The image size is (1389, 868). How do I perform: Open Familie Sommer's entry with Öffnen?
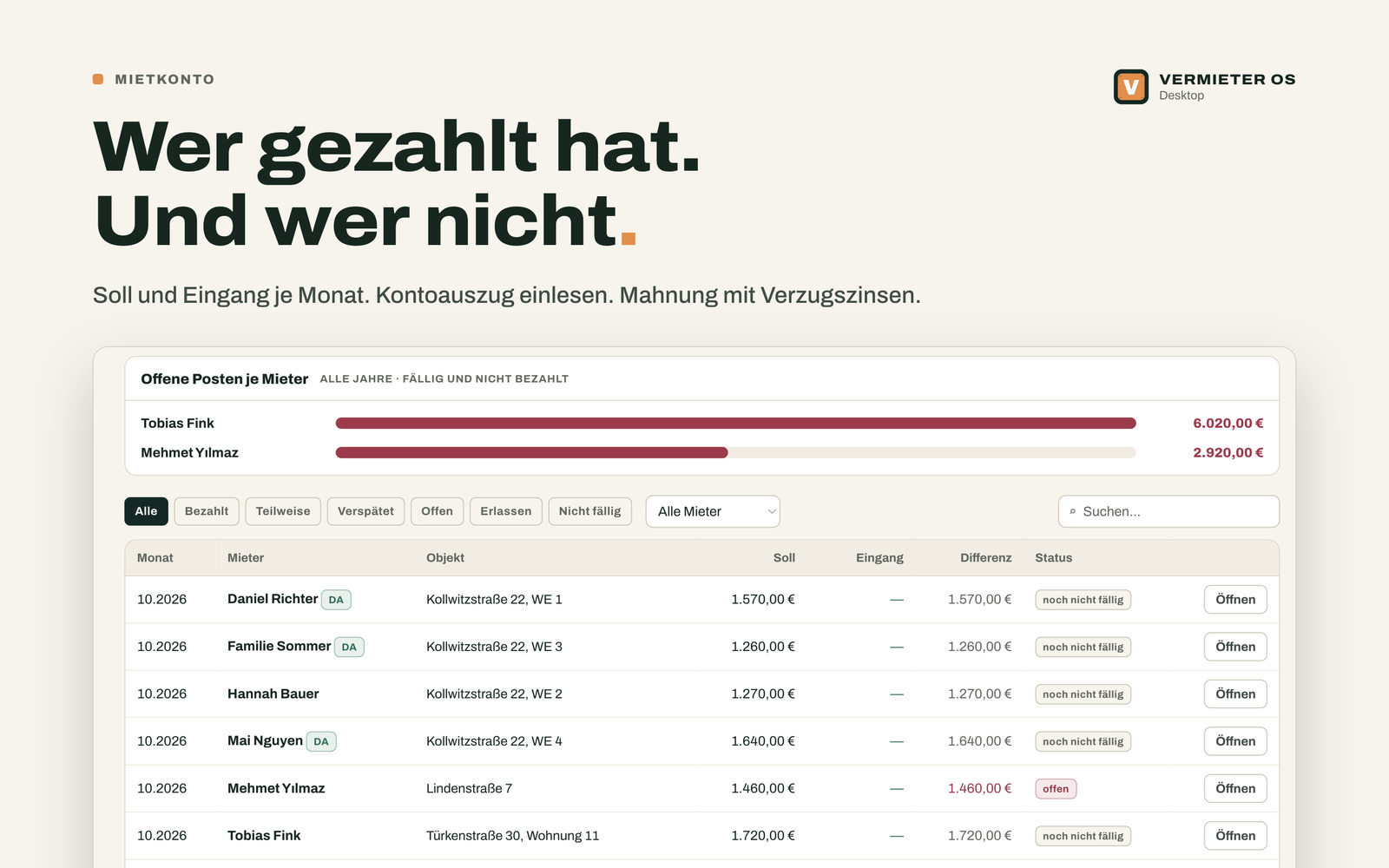click(1235, 647)
